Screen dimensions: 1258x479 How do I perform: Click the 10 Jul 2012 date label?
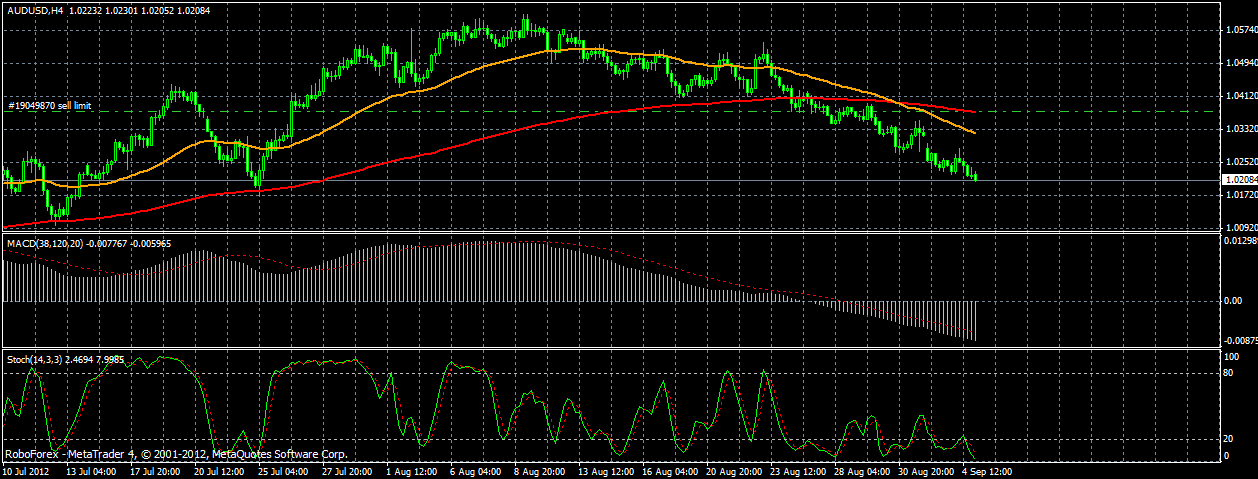(x=27, y=470)
